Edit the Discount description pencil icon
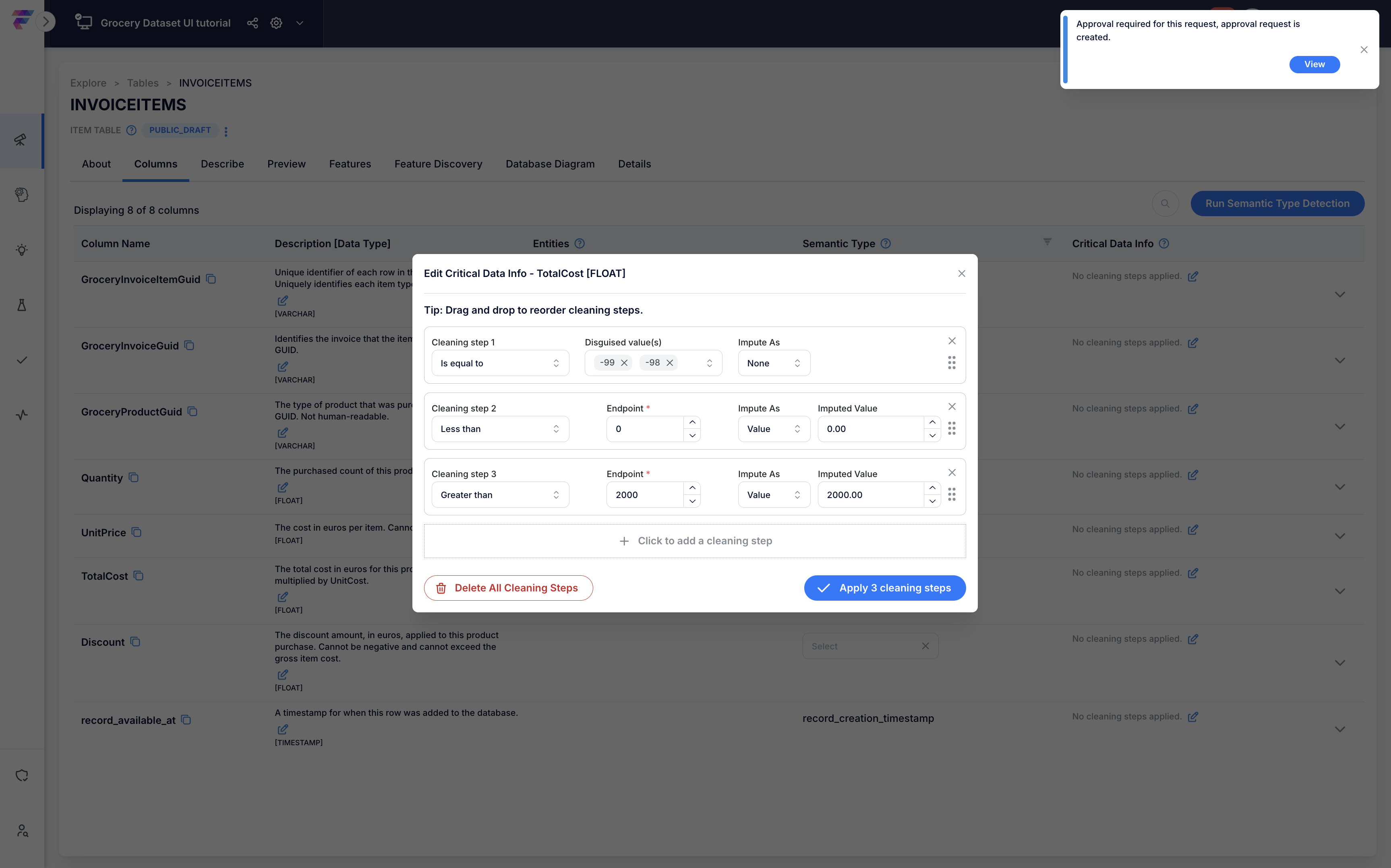 click(282, 674)
